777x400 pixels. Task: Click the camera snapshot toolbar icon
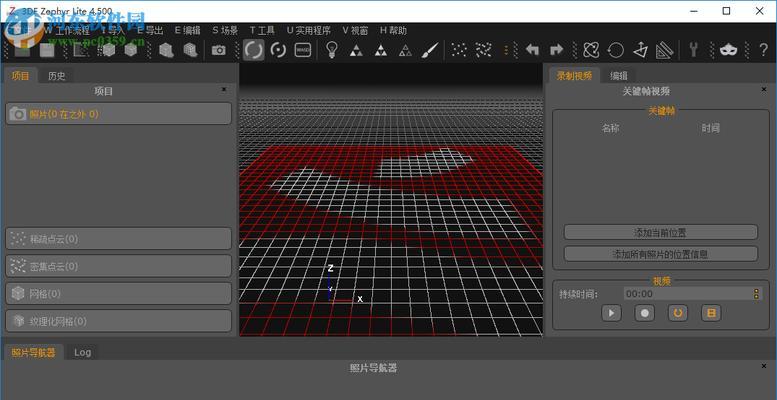[219, 50]
